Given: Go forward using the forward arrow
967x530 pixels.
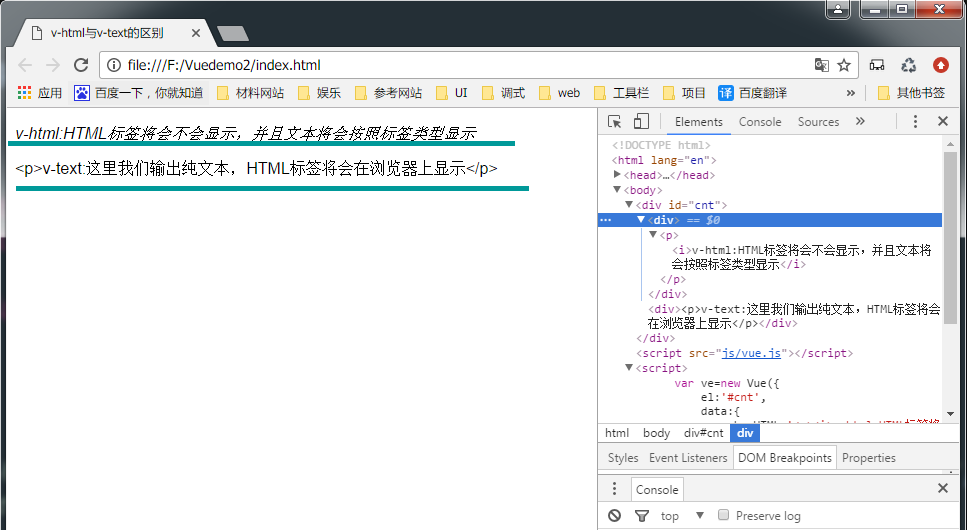Looking at the screenshot, I should pyautogui.click(x=53, y=65).
